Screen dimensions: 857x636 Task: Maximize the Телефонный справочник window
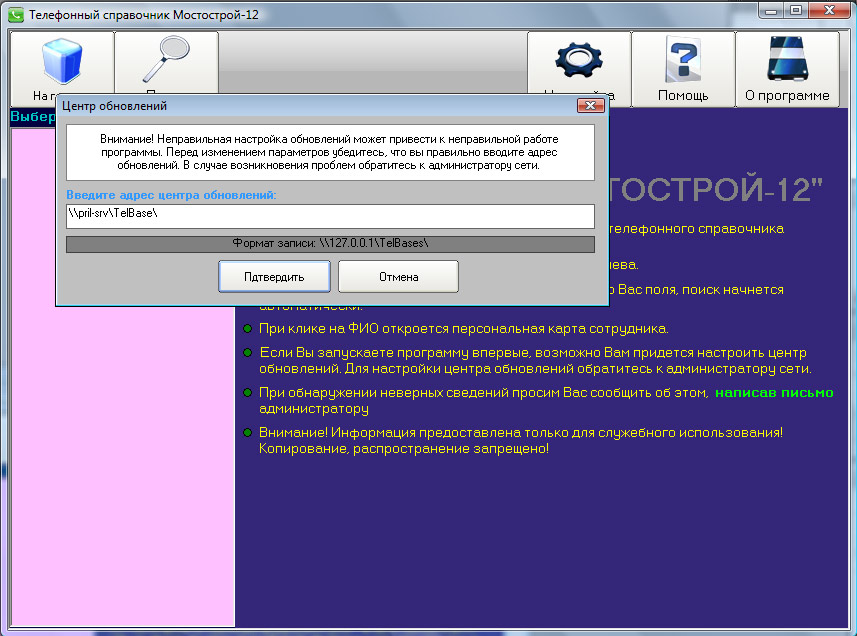pyautogui.click(x=796, y=10)
